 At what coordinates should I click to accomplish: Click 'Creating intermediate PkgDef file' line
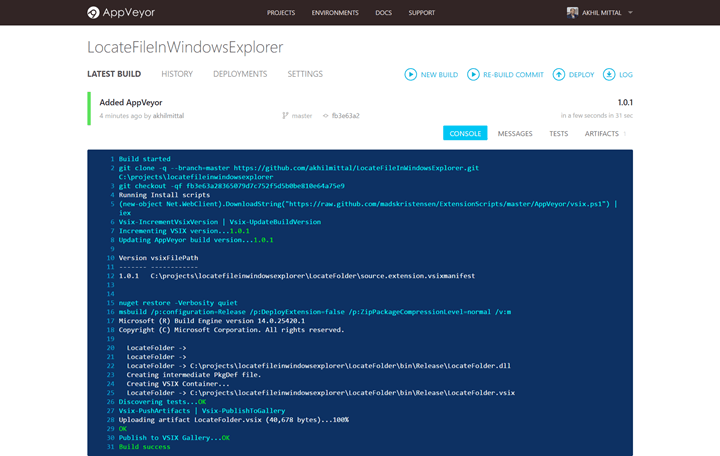click(x=193, y=375)
